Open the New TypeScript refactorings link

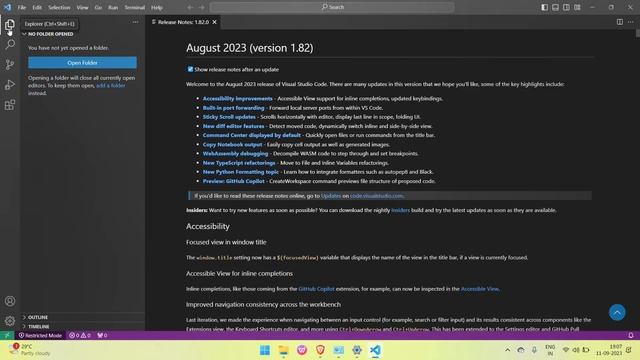pos(239,163)
